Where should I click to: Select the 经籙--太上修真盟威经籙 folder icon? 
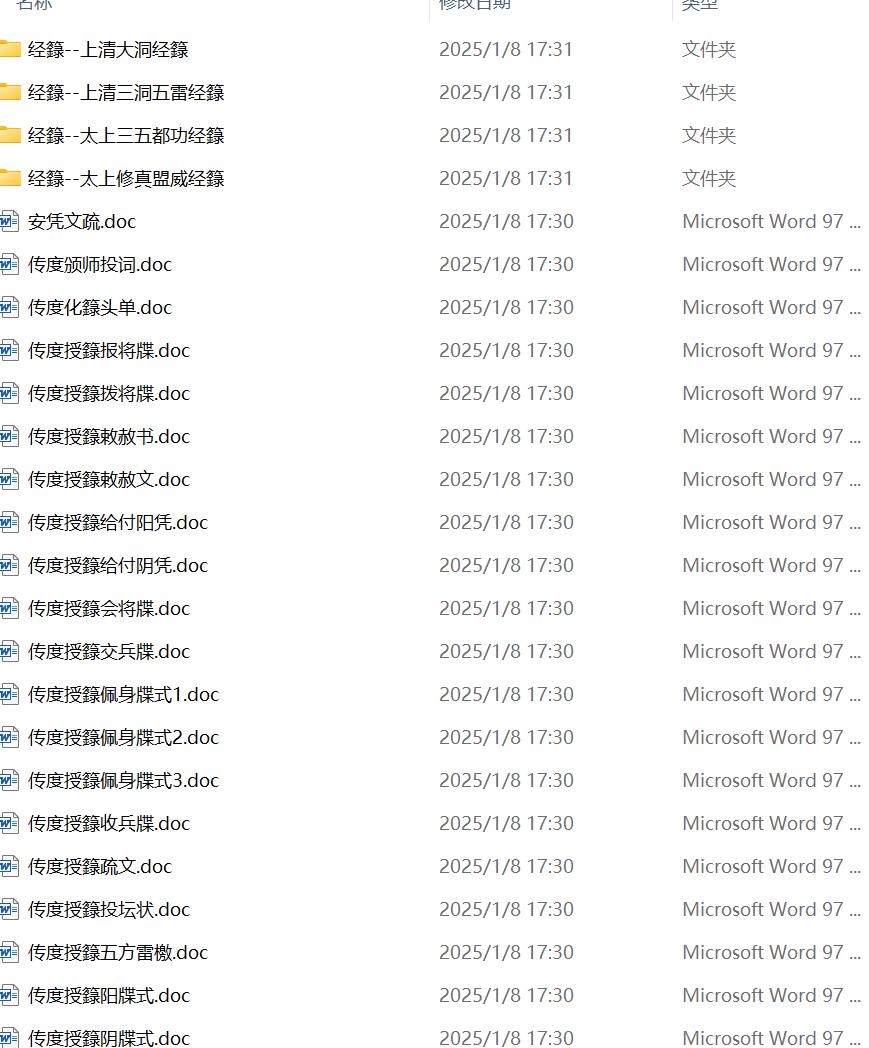click(10, 178)
